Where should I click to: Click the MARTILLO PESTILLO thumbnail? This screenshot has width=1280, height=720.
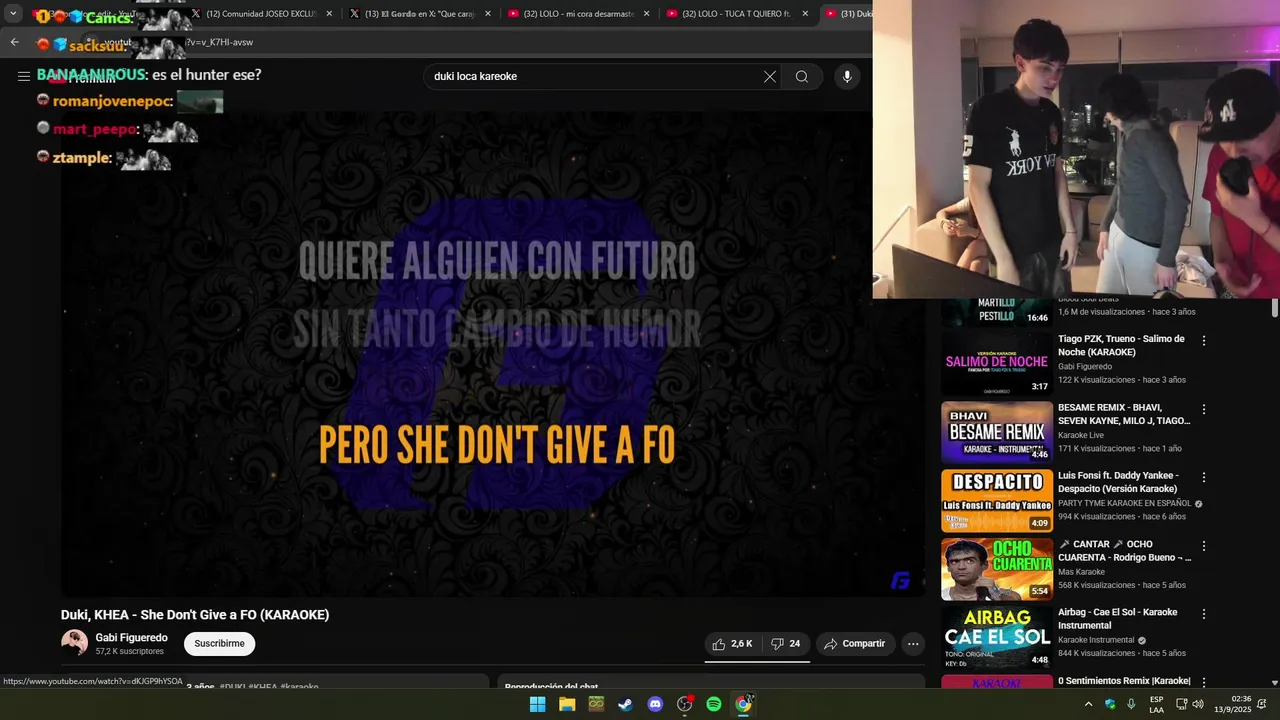click(x=997, y=312)
